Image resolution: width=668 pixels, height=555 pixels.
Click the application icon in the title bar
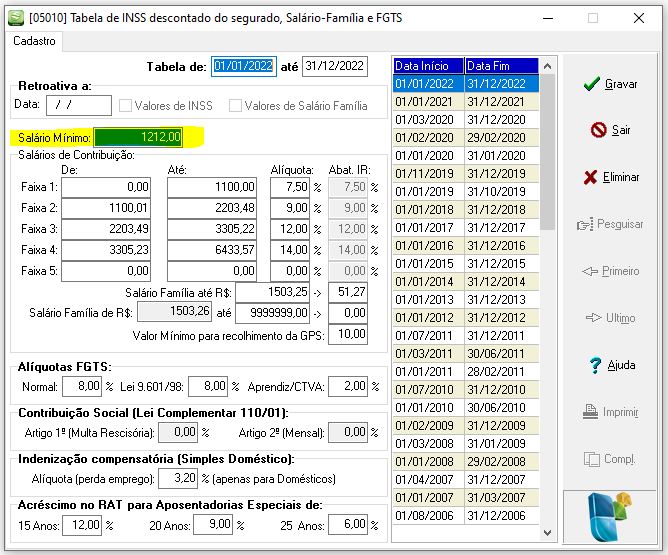tap(16, 18)
